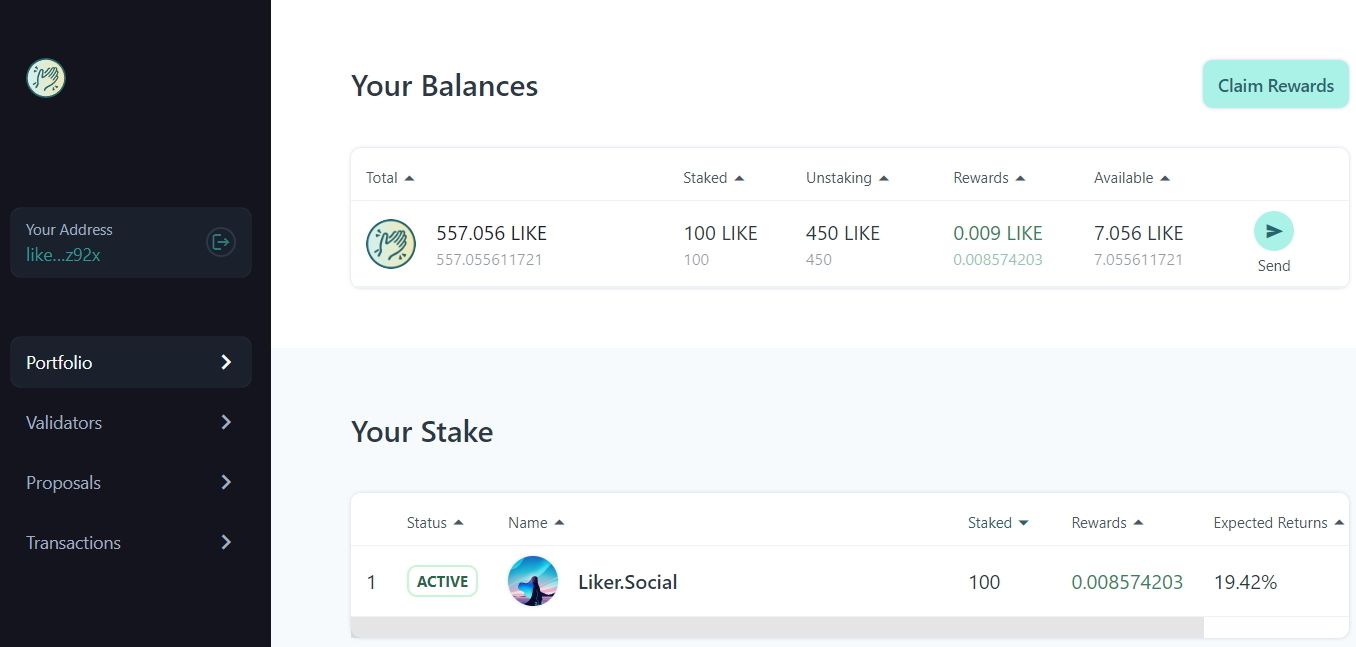Click the horizontal scrollbar under stake table
The image size is (1356, 647).
[776, 628]
